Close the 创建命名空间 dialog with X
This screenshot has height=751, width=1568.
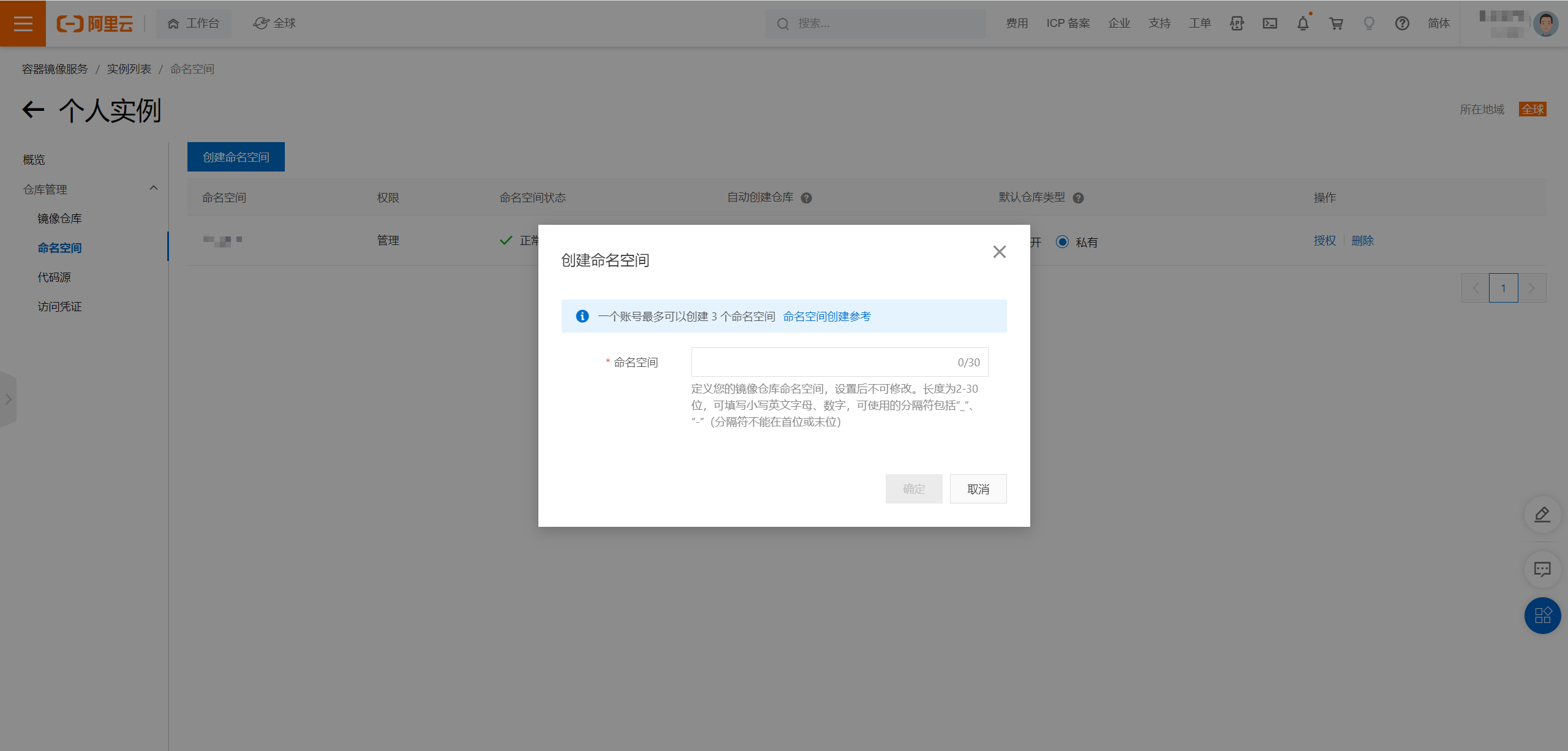[999, 252]
